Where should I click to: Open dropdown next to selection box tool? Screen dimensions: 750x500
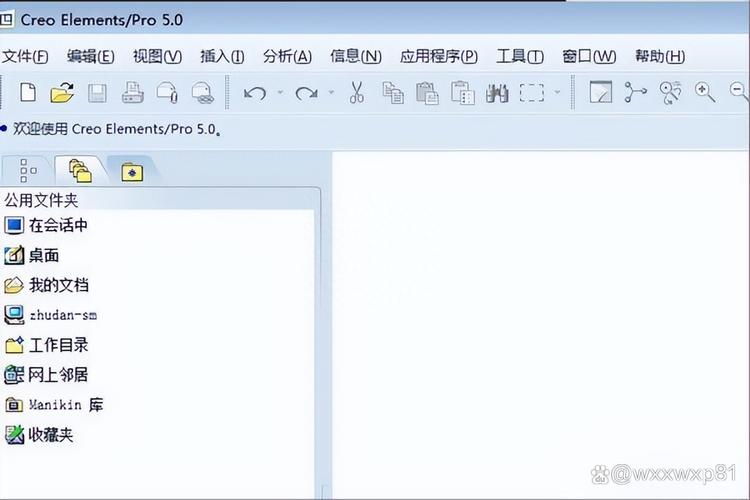pyautogui.click(x=557, y=92)
